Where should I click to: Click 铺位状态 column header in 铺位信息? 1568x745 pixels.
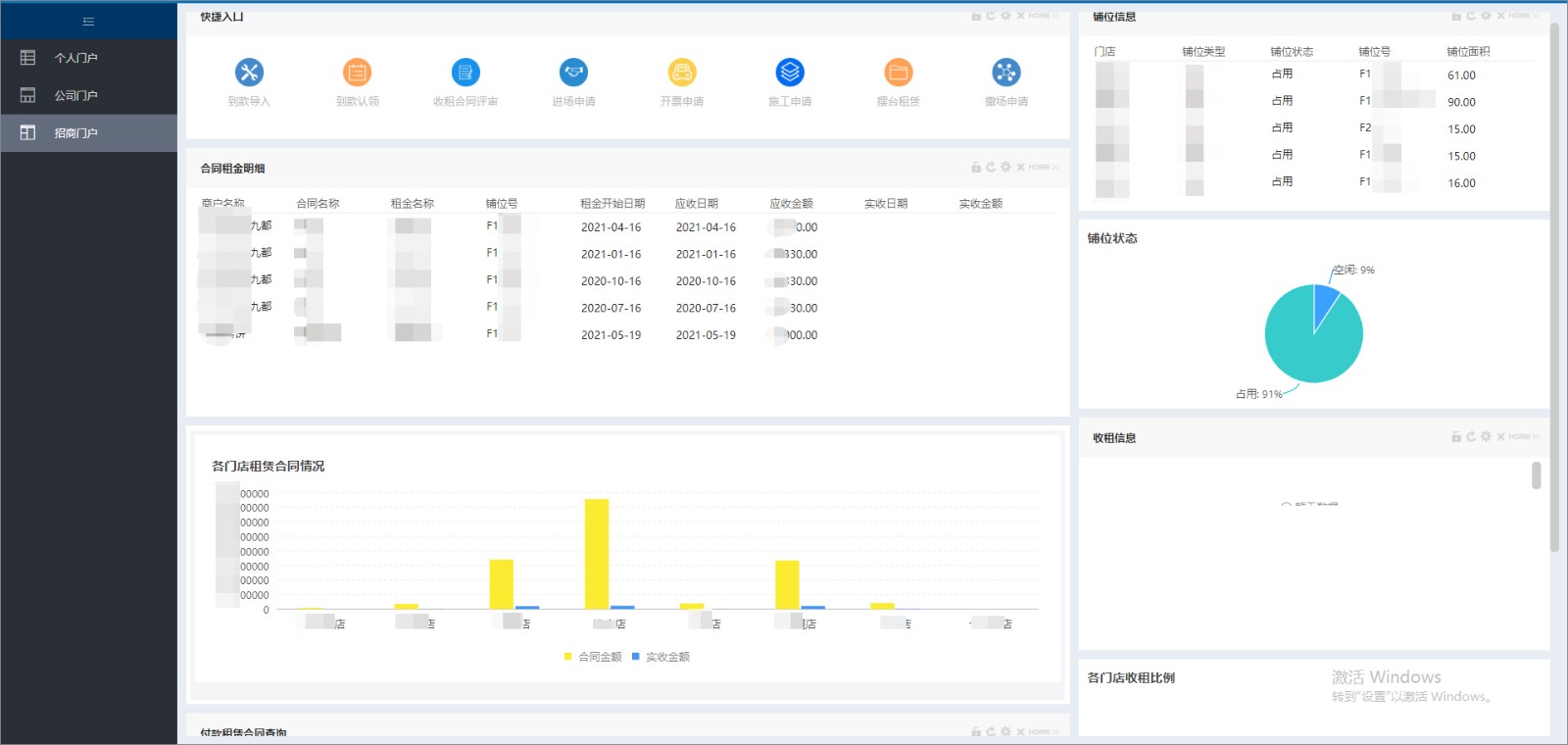click(1292, 52)
